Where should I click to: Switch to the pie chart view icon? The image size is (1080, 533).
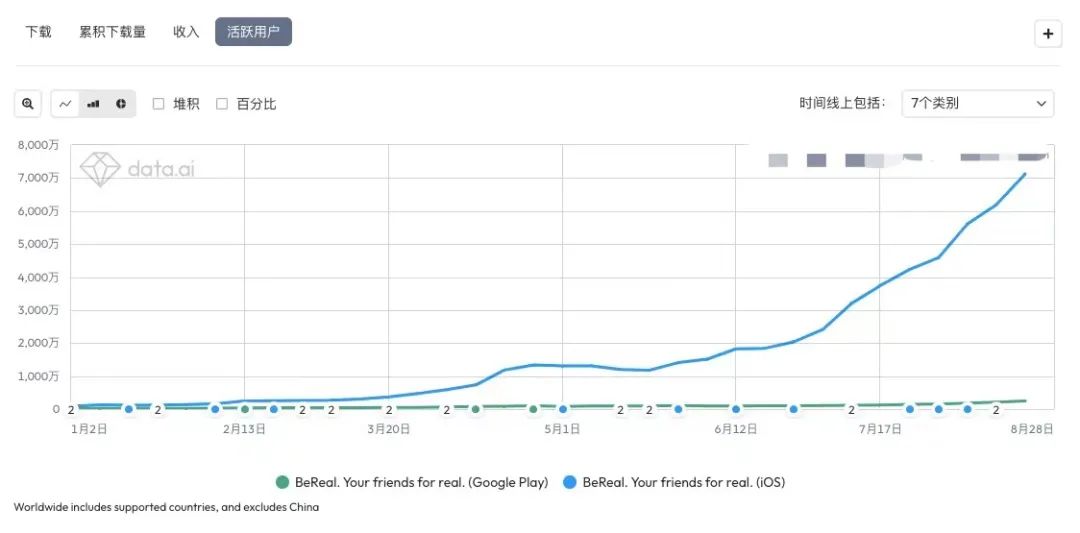point(121,104)
